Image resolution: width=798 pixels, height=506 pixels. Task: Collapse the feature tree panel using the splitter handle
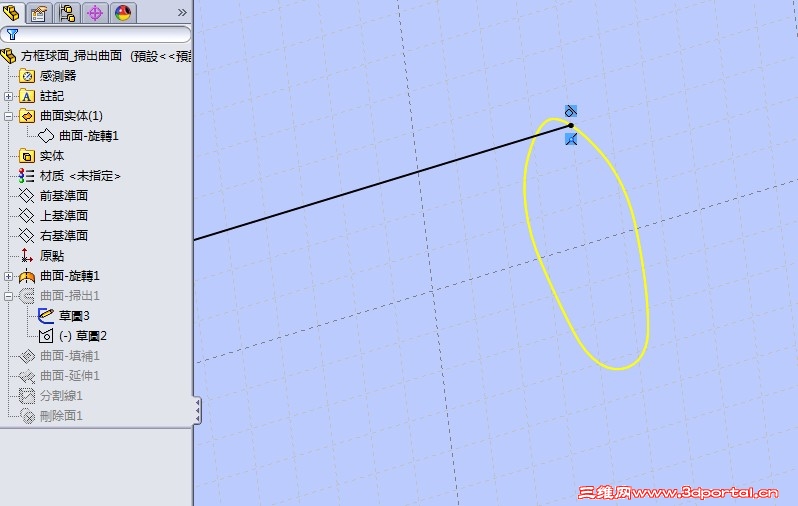197,410
